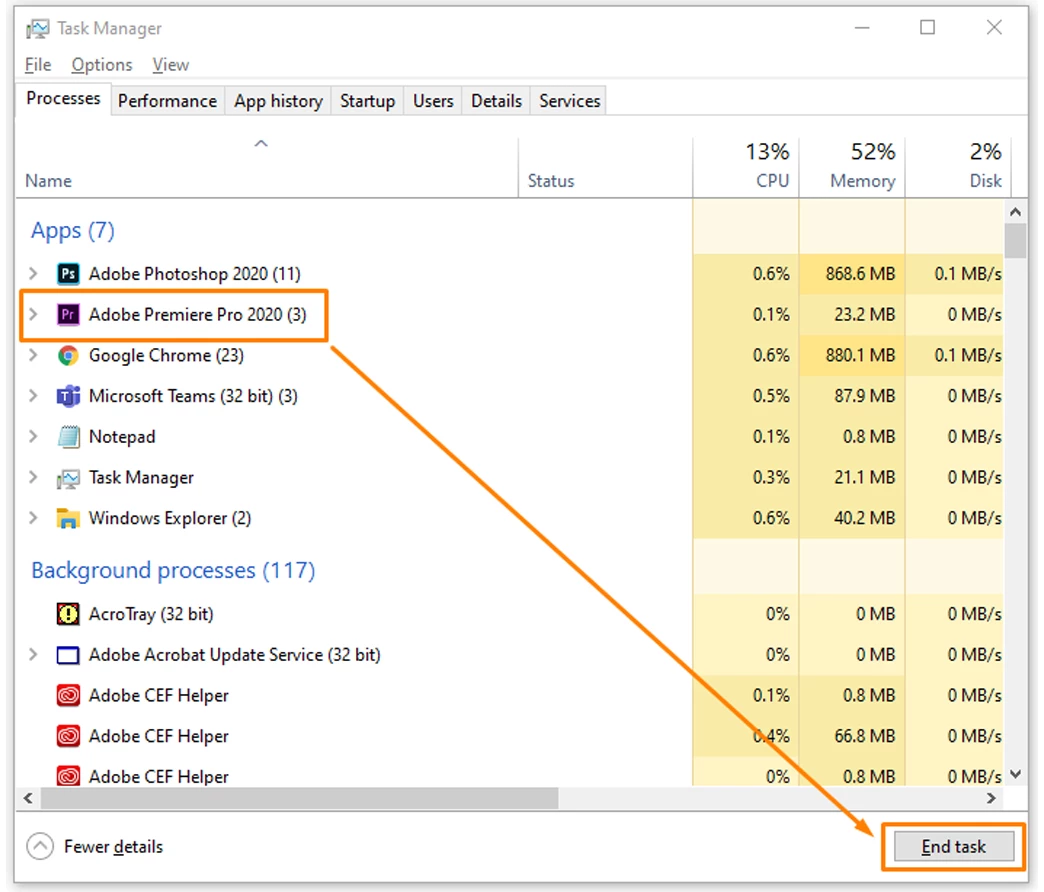Viewport: 1044px width, 892px height.
Task: Click the 40.2 MB memory cell
Action: pyautogui.click(x=852, y=518)
